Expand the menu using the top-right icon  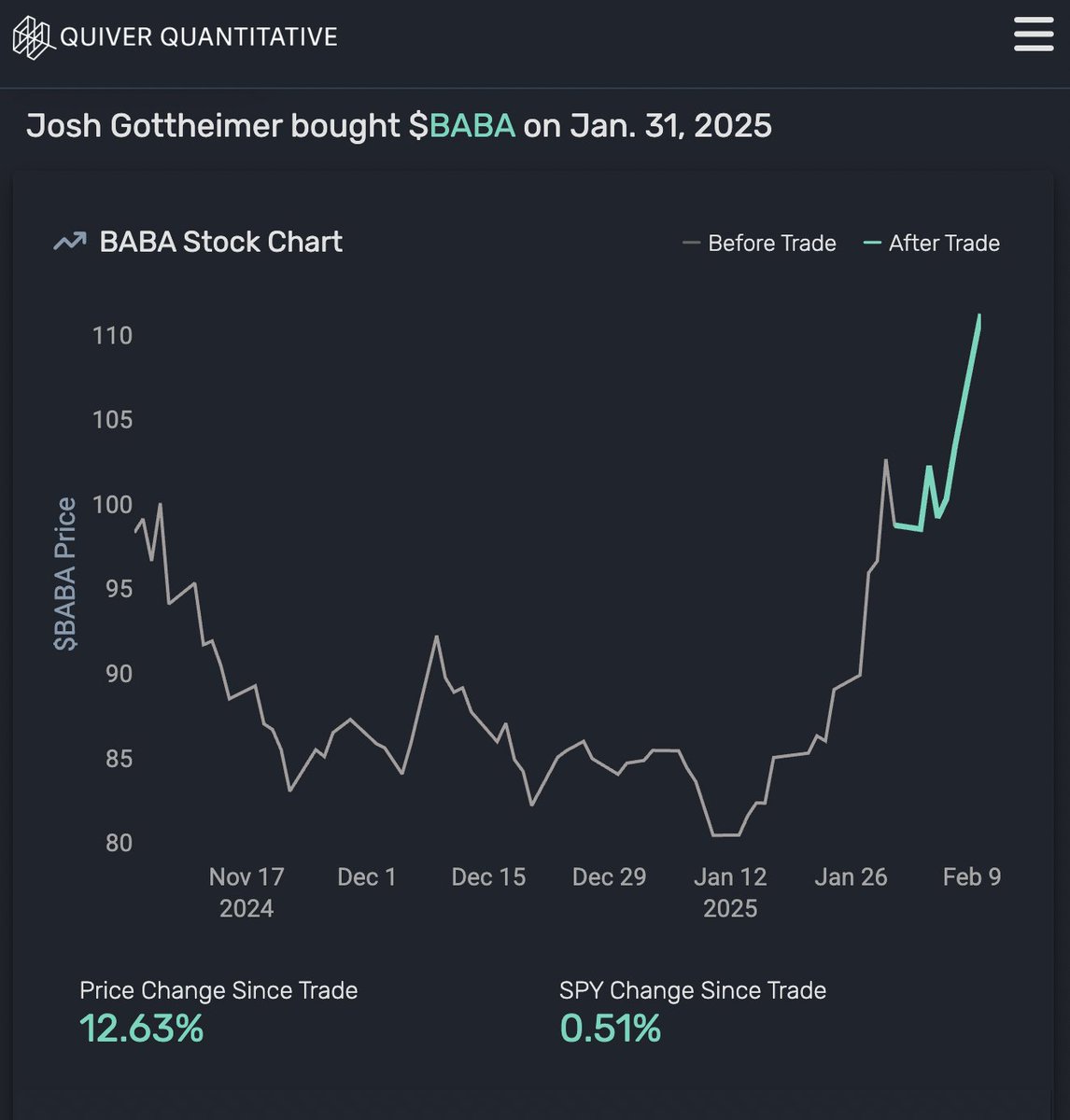pos(1032,35)
